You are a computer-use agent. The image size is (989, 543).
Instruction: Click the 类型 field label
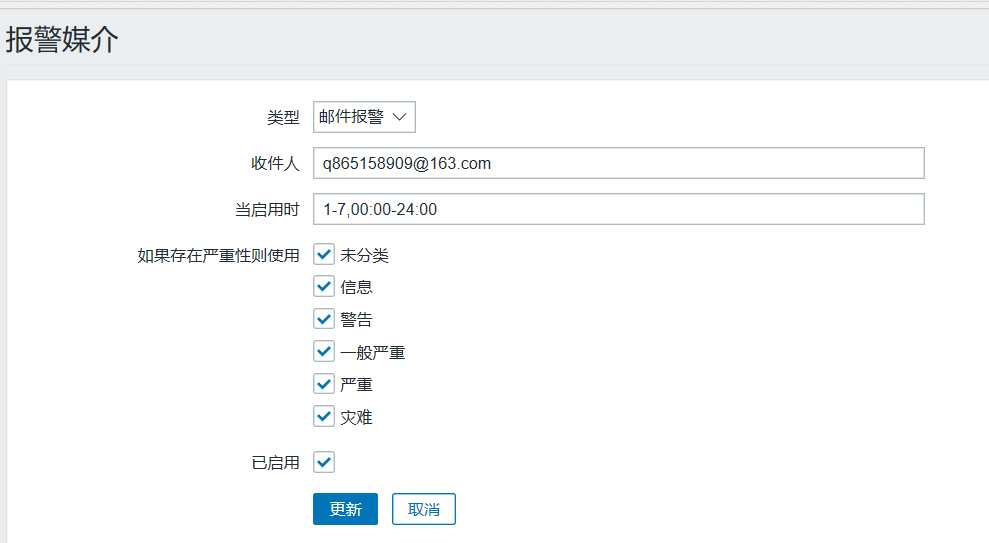click(x=283, y=117)
